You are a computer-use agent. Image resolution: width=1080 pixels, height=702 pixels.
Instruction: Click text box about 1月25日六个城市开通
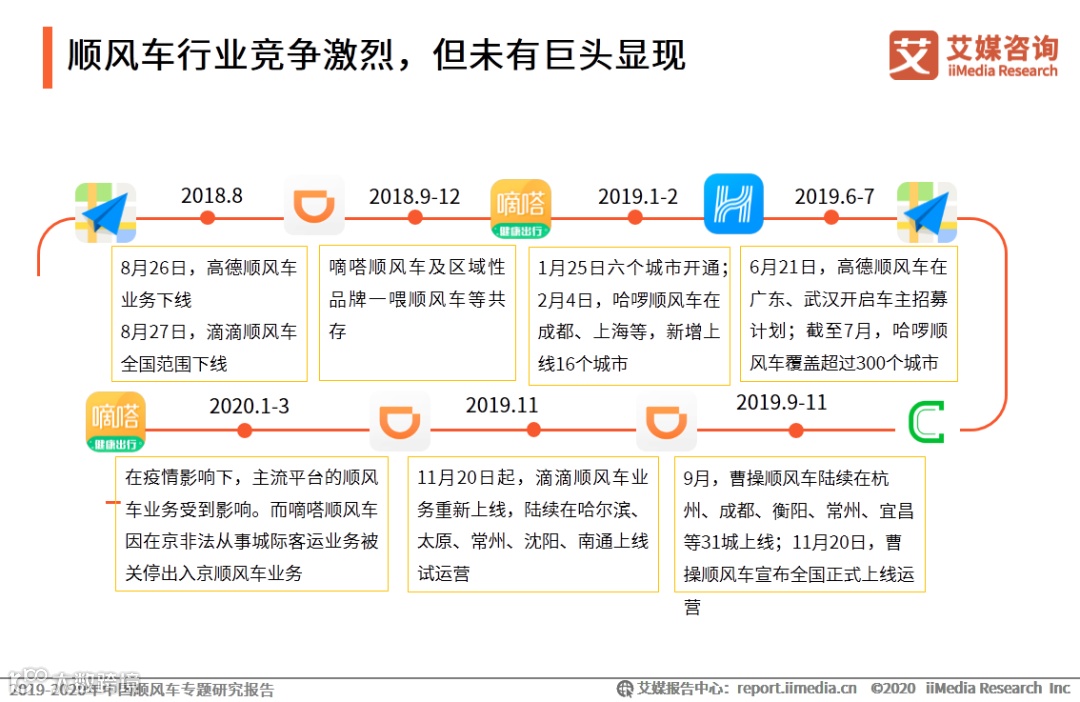click(629, 316)
